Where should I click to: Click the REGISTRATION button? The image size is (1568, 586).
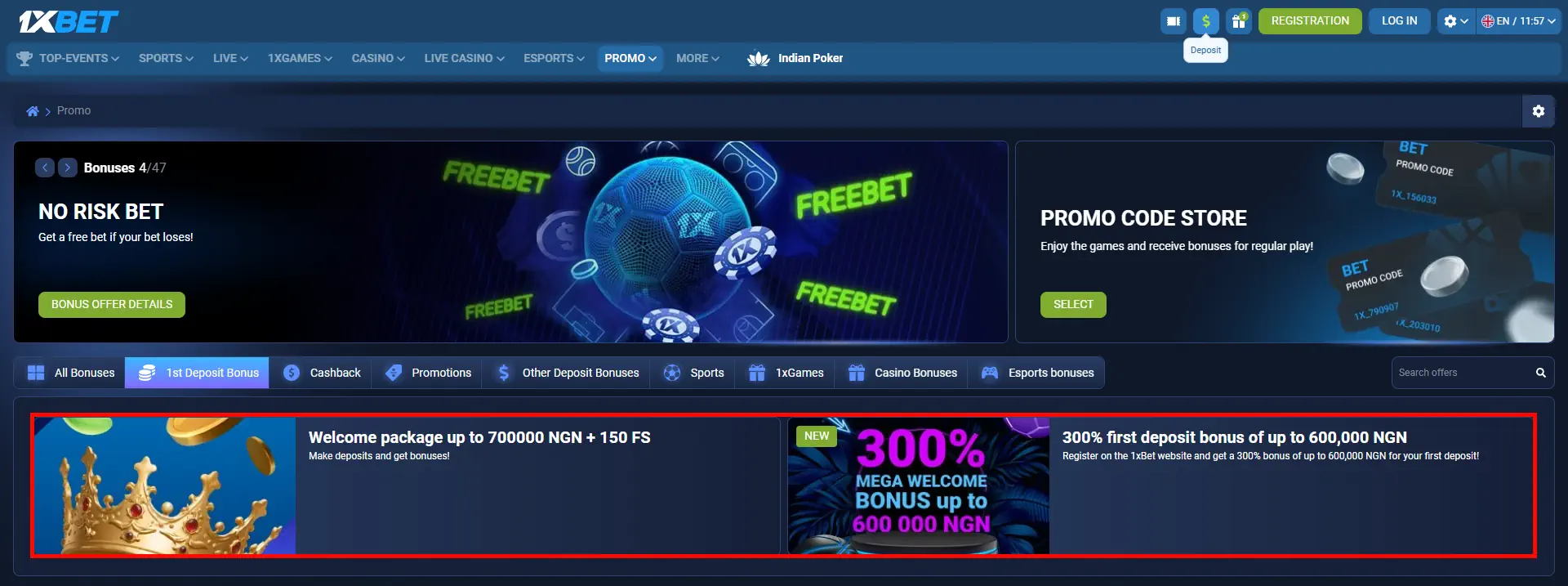tap(1310, 21)
